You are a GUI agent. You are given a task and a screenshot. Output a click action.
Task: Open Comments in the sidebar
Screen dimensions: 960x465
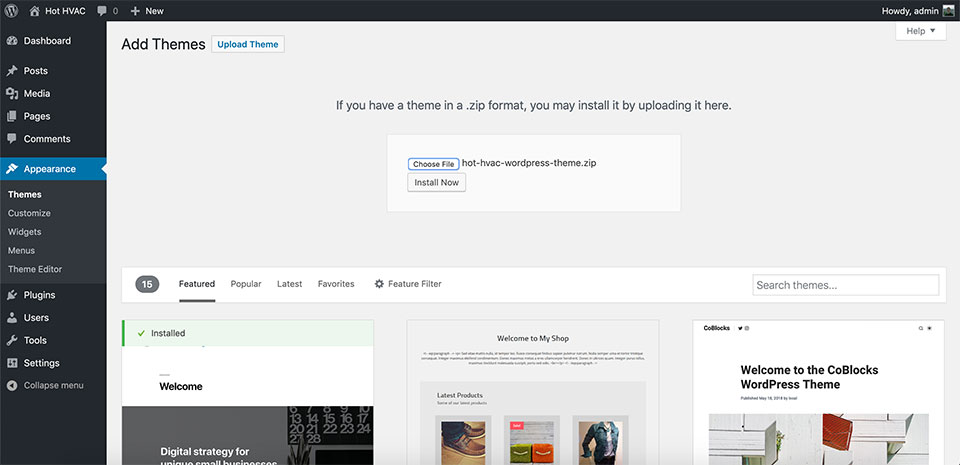click(x=53, y=139)
